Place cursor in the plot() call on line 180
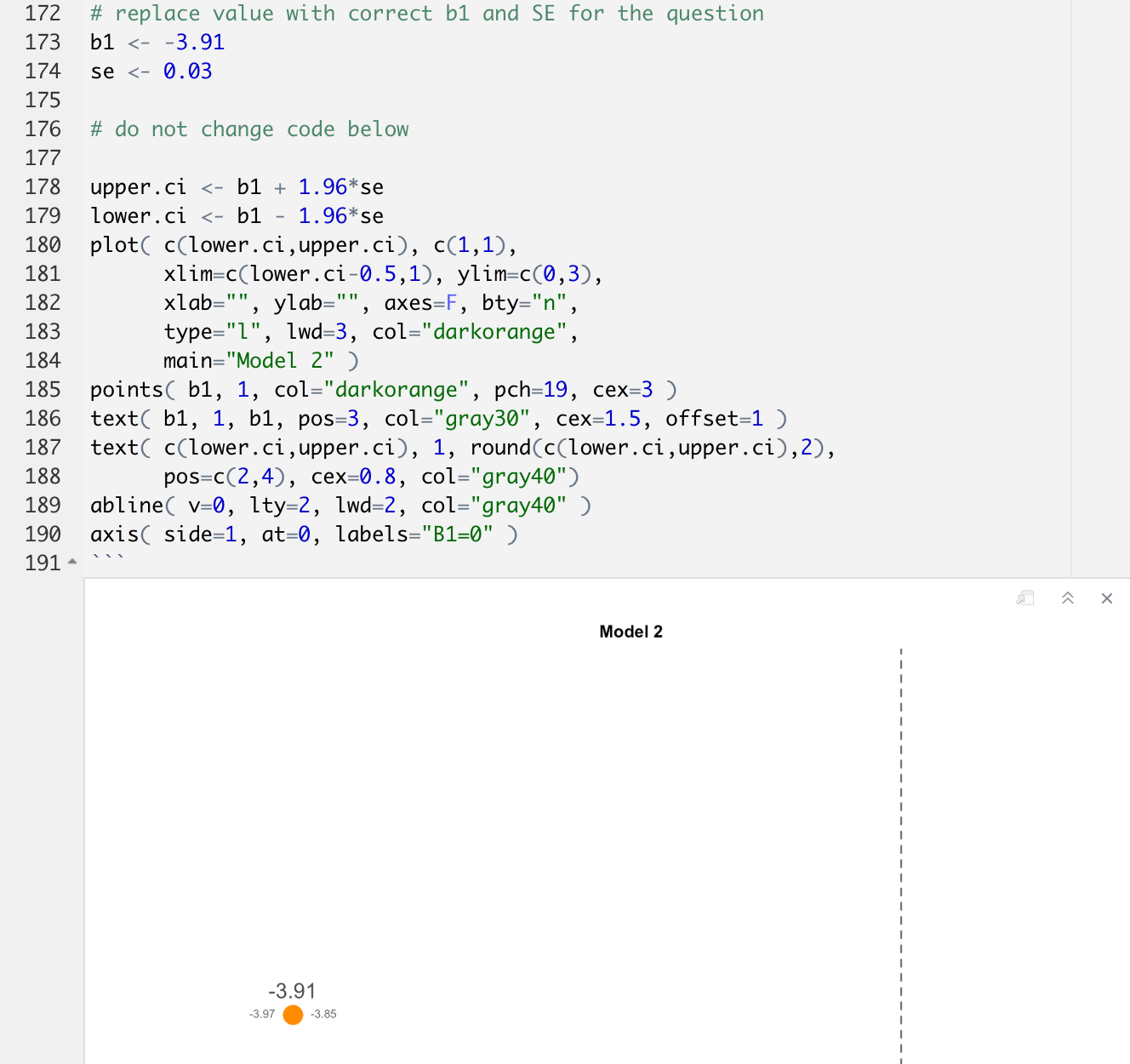 [x=116, y=244]
